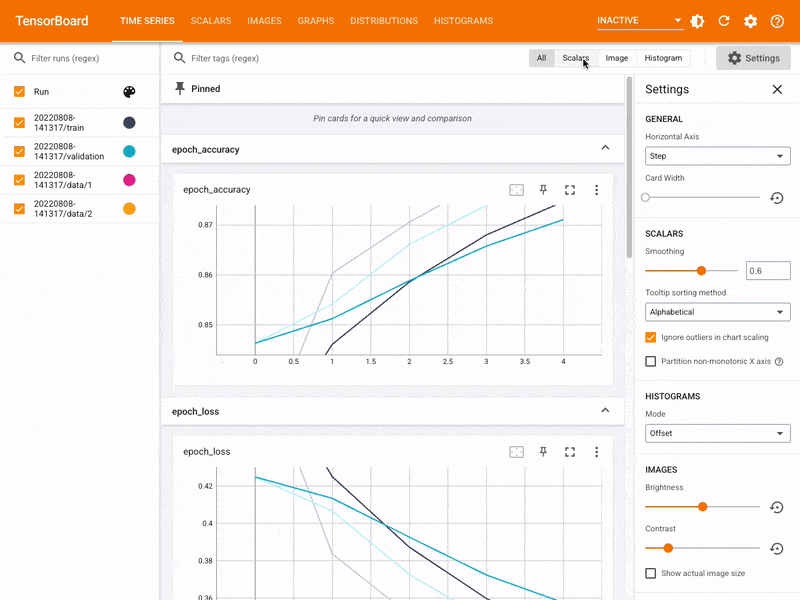The image size is (800, 600).
Task: Click the main panel vertical scrollbar
Action: click(x=630, y=167)
